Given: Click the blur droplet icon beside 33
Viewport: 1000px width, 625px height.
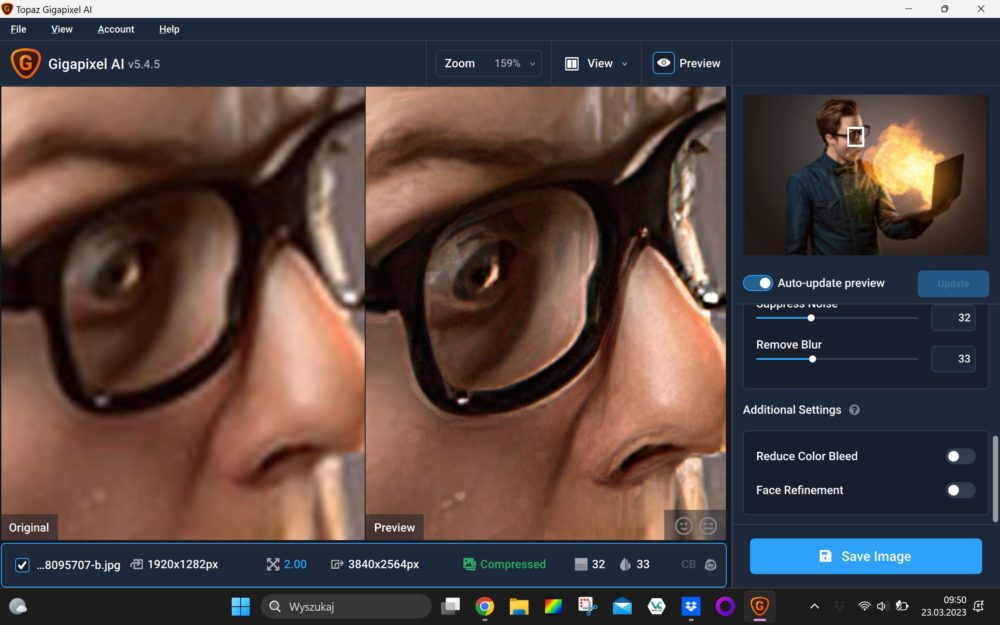Looking at the screenshot, I should tap(625, 564).
